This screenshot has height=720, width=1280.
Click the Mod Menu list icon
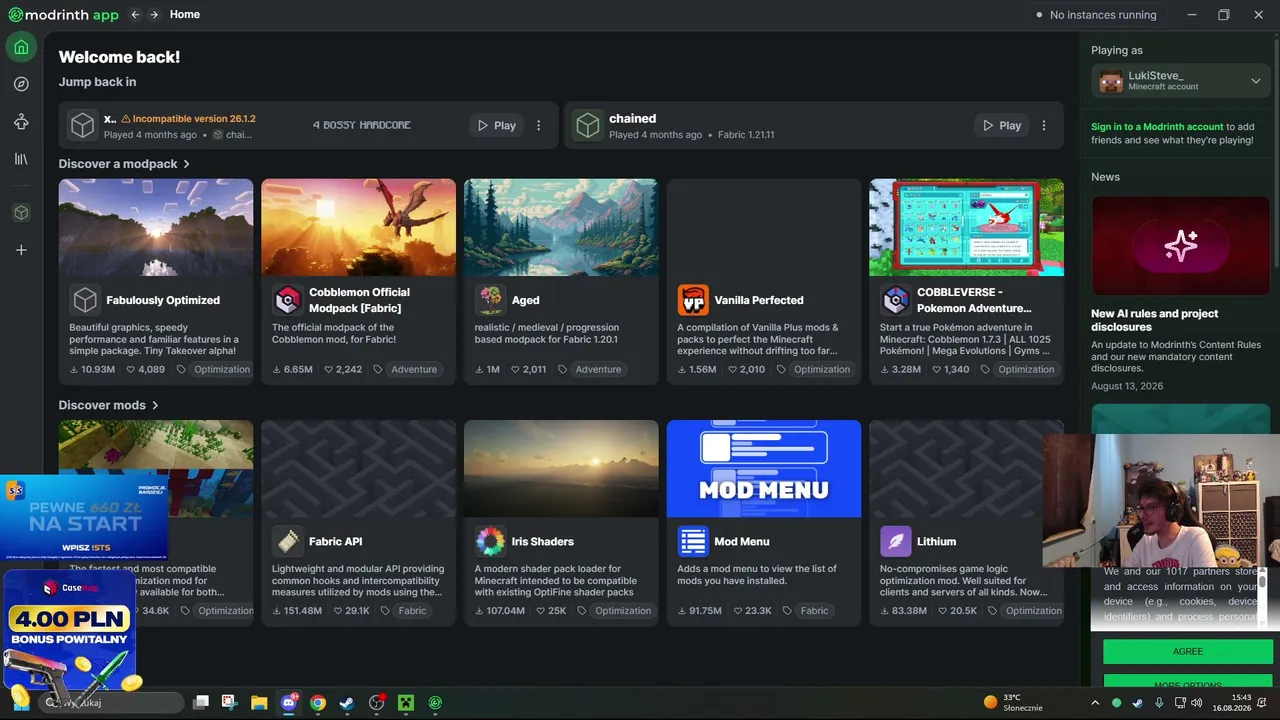coord(693,541)
